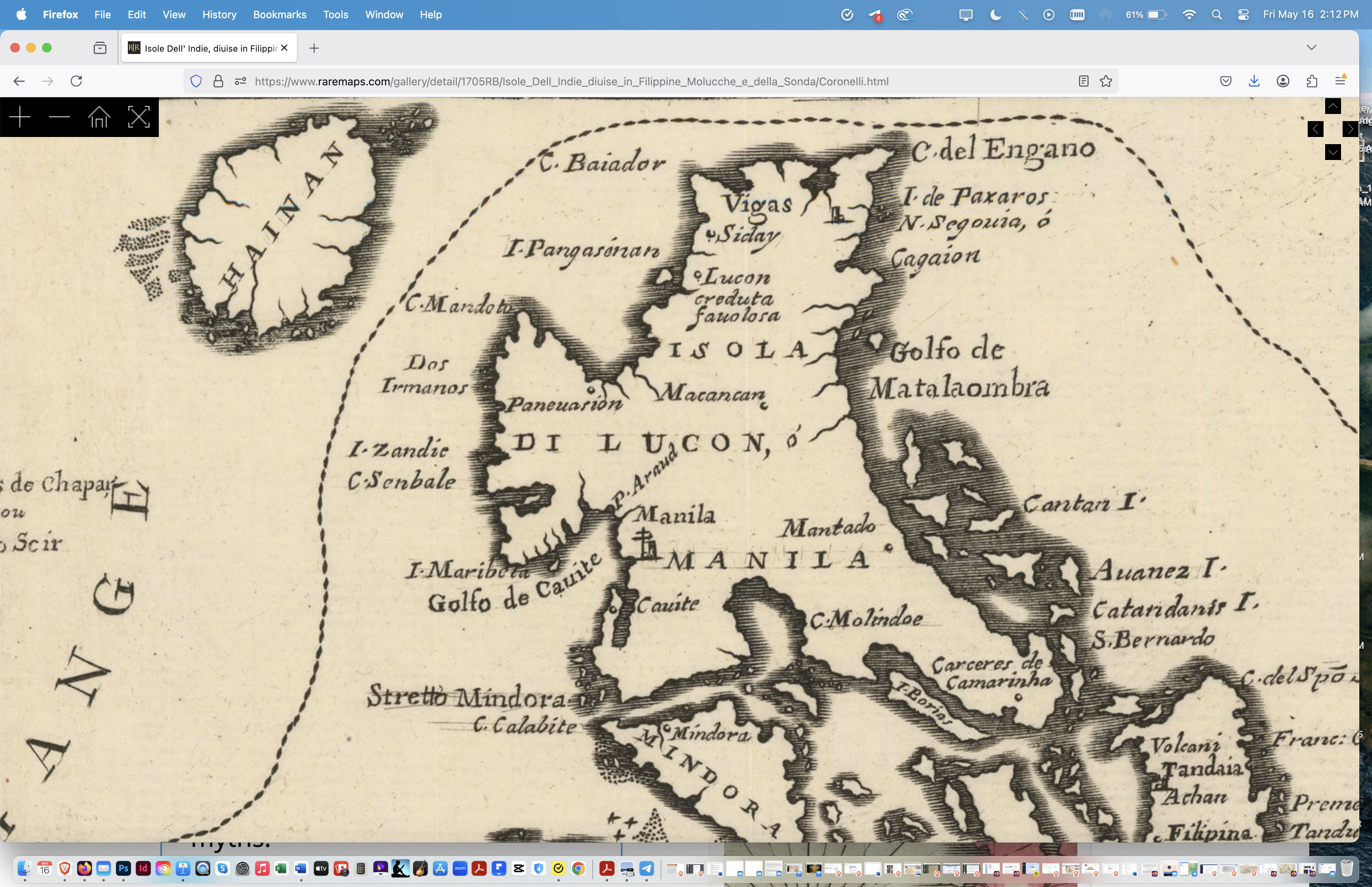Open site permissions icon in the address bar
The width and height of the screenshot is (1372, 887).
[x=241, y=81]
